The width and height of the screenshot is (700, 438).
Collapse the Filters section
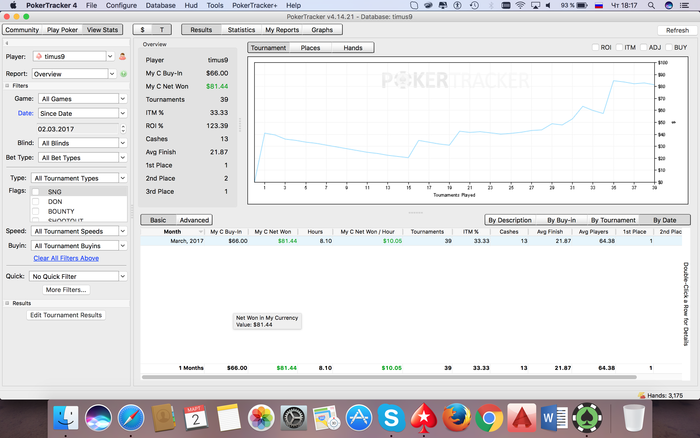point(7,85)
